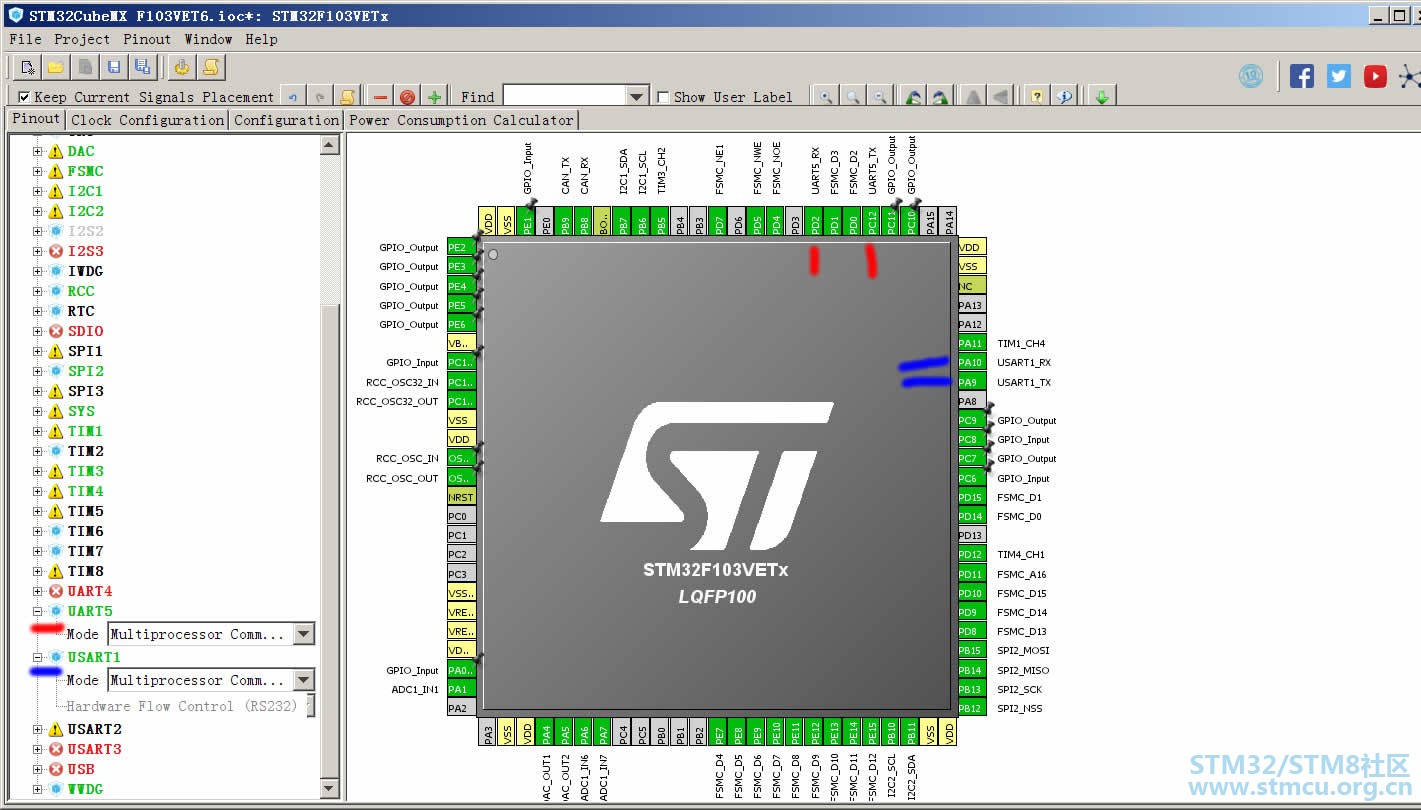
Task: Toggle Keep Current Signals Placement checkbox
Action: coord(24,97)
